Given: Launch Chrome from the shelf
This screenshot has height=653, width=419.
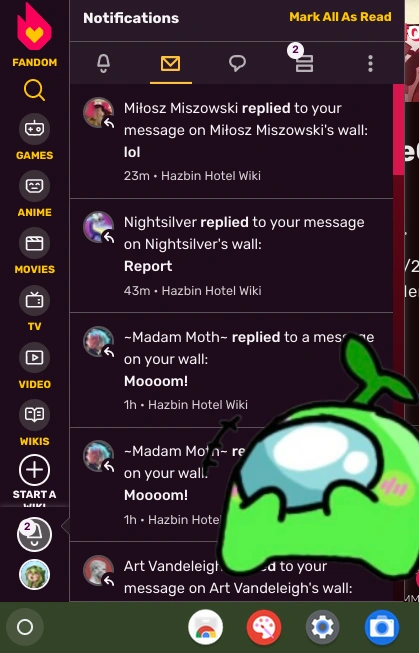Looking at the screenshot, I should [x=205, y=627].
